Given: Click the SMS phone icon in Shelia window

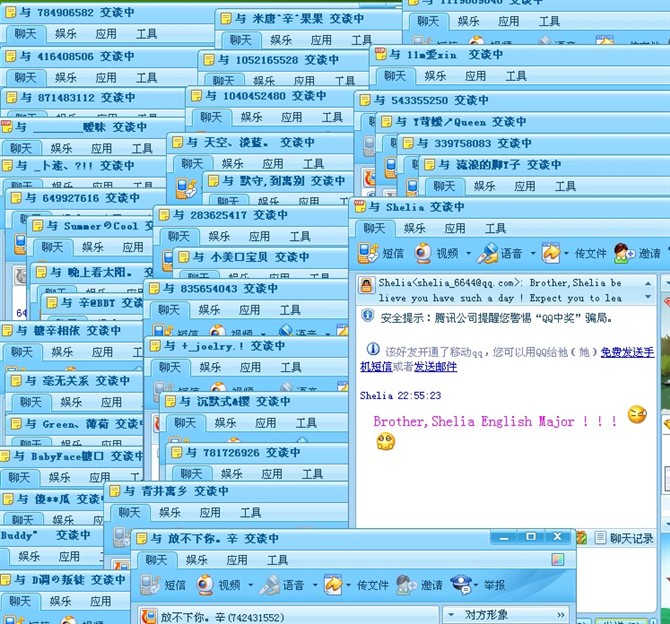Looking at the screenshot, I should 368,253.
